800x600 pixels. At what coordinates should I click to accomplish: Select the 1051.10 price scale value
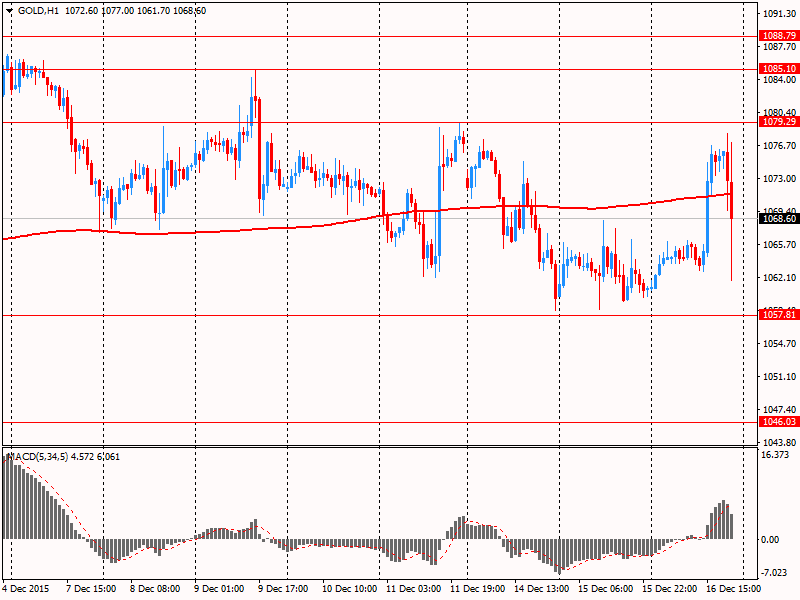[779, 377]
